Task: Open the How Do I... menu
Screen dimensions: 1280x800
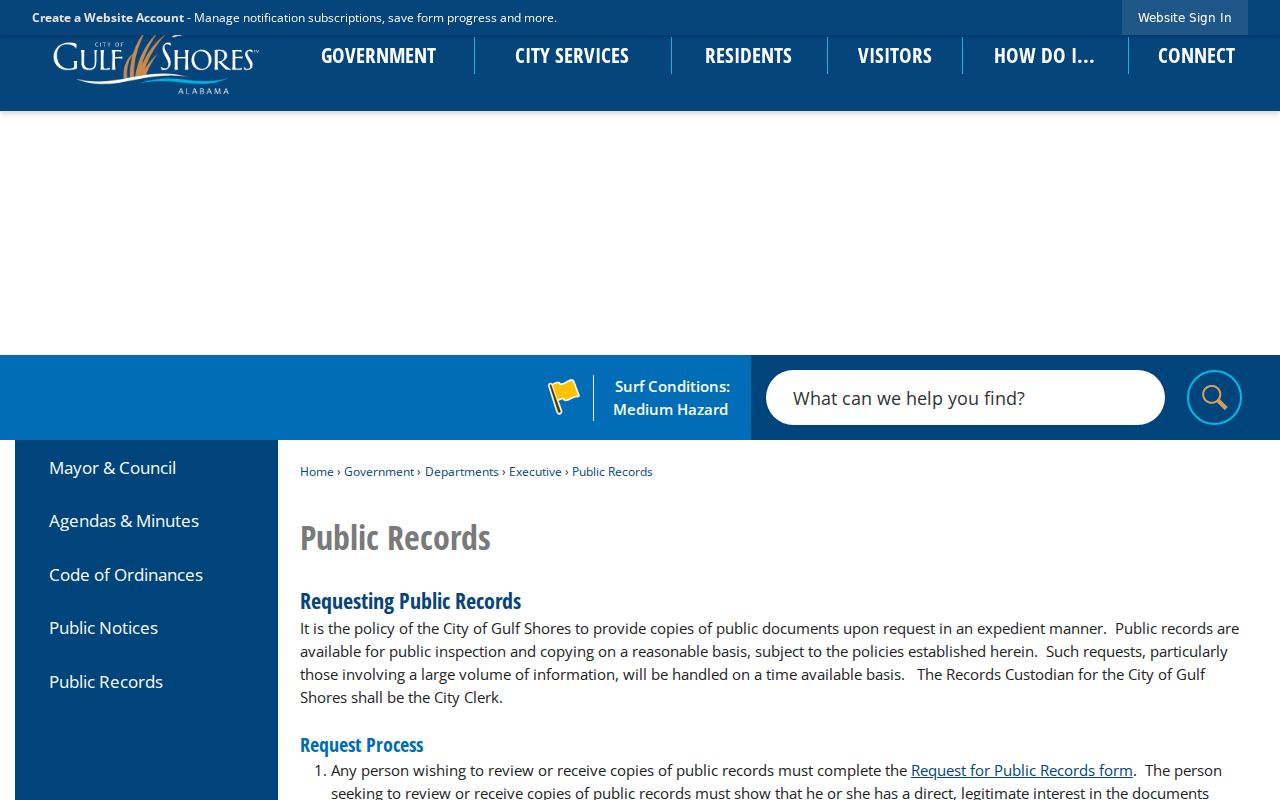Action: [1044, 55]
